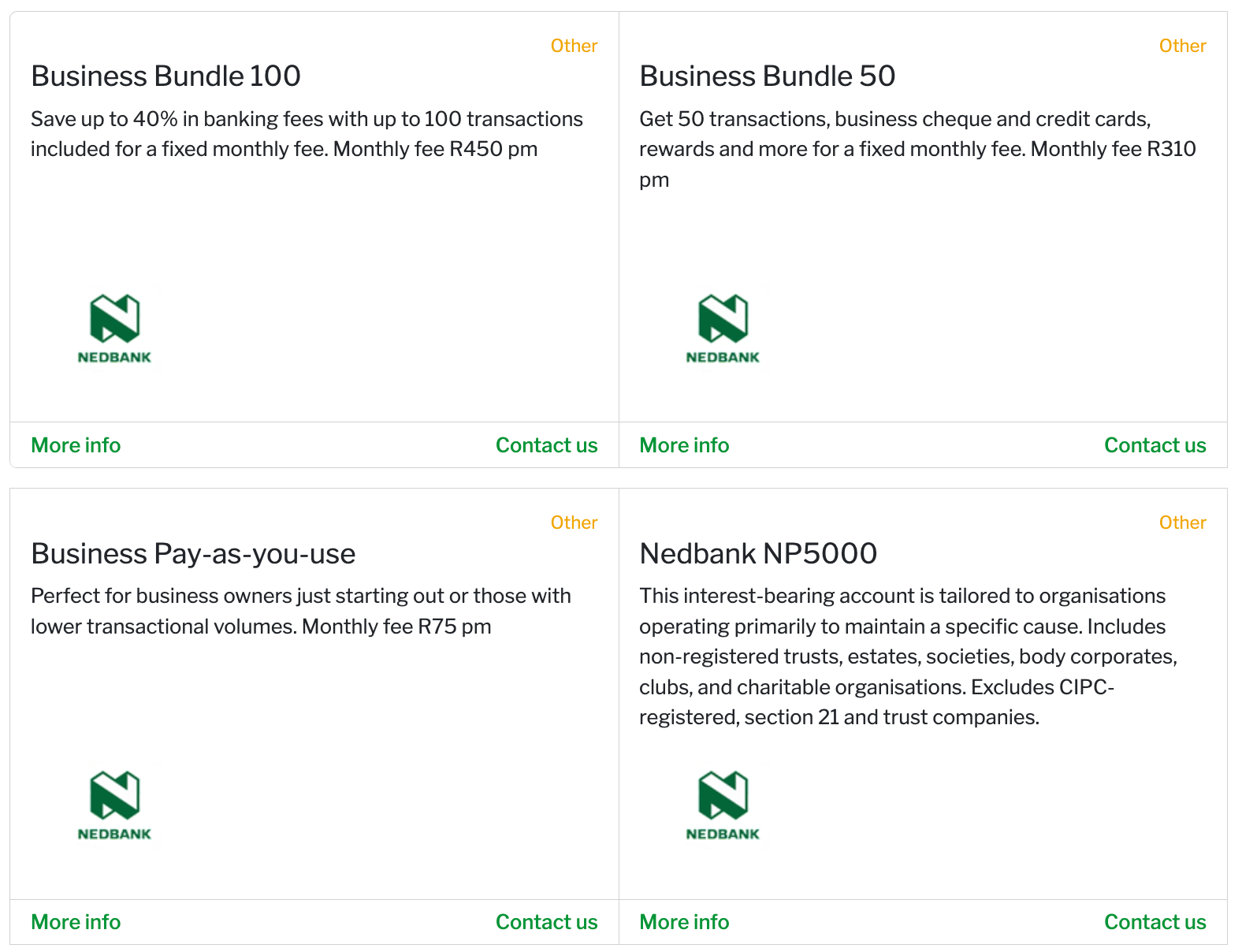Click Nedbank logo in Business Bundle 50 card
1242x952 pixels.
click(723, 329)
